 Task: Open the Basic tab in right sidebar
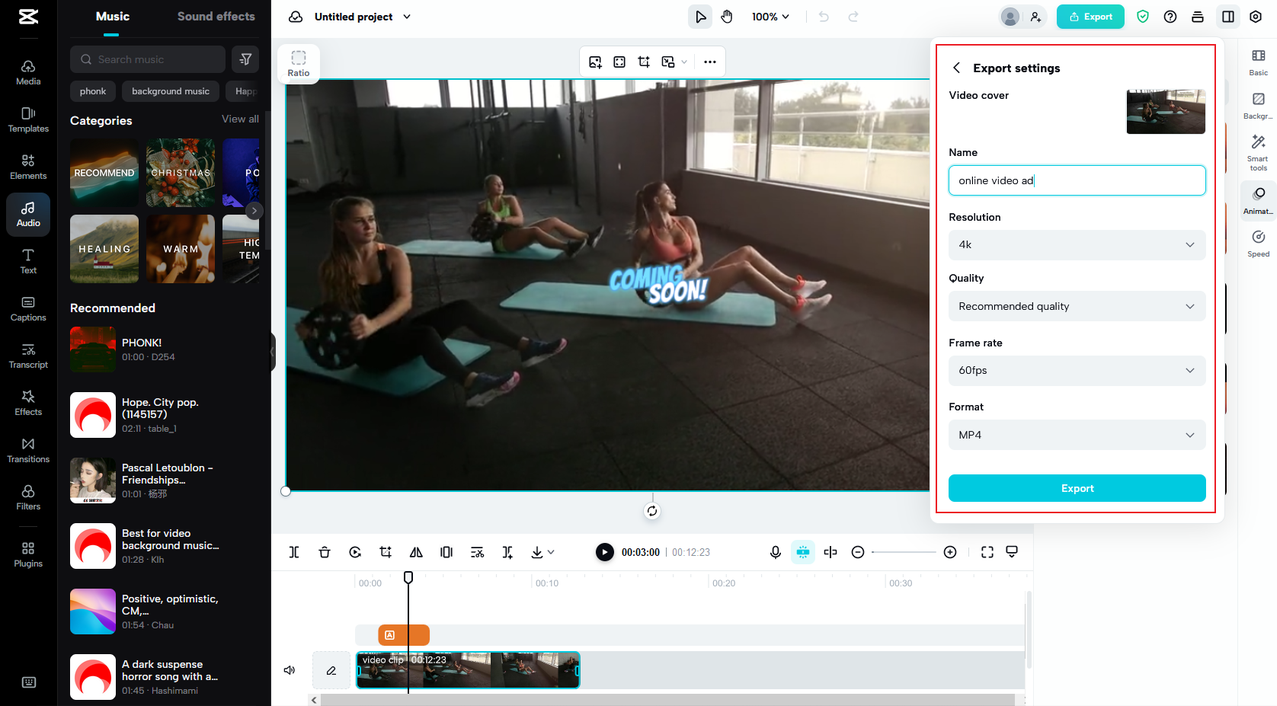tap(1258, 63)
